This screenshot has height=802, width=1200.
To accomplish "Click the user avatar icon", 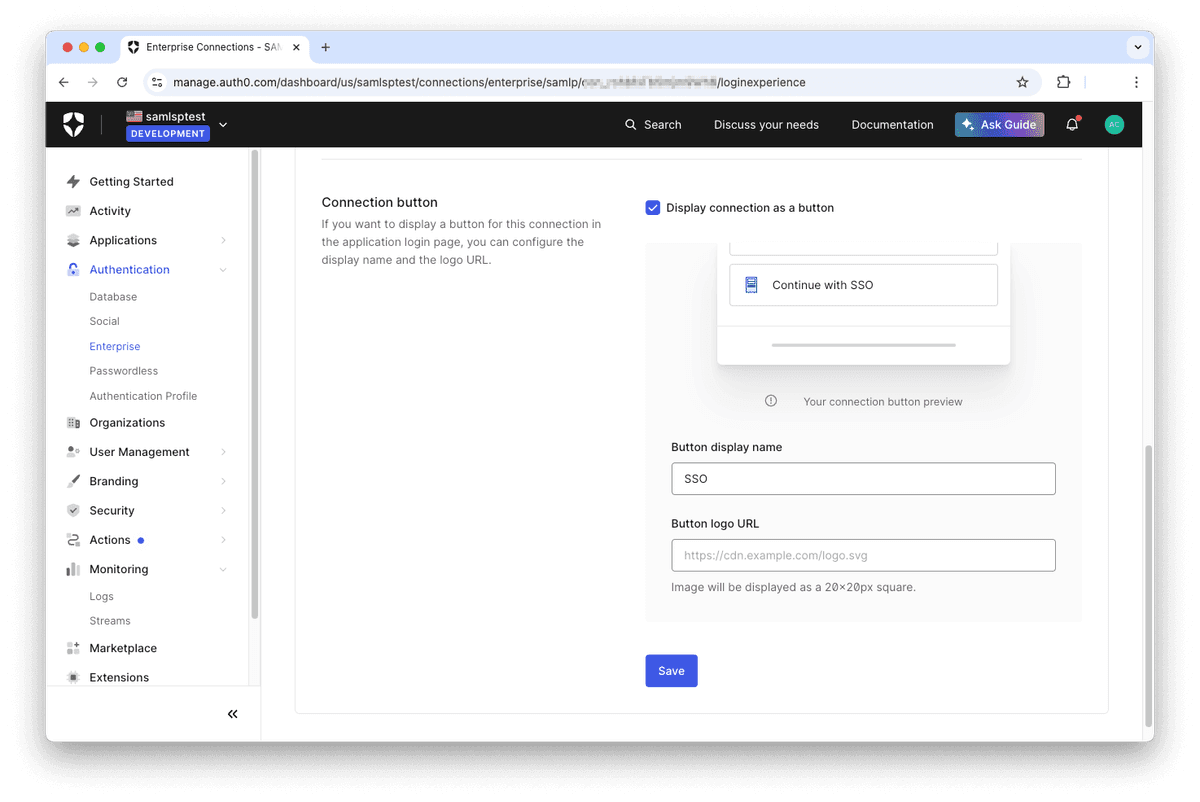I will (1114, 125).
